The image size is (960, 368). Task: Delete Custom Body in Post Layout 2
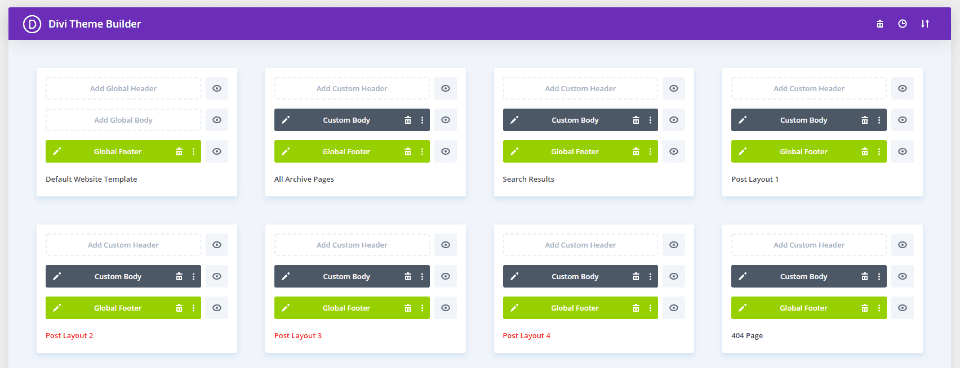point(179,276)
